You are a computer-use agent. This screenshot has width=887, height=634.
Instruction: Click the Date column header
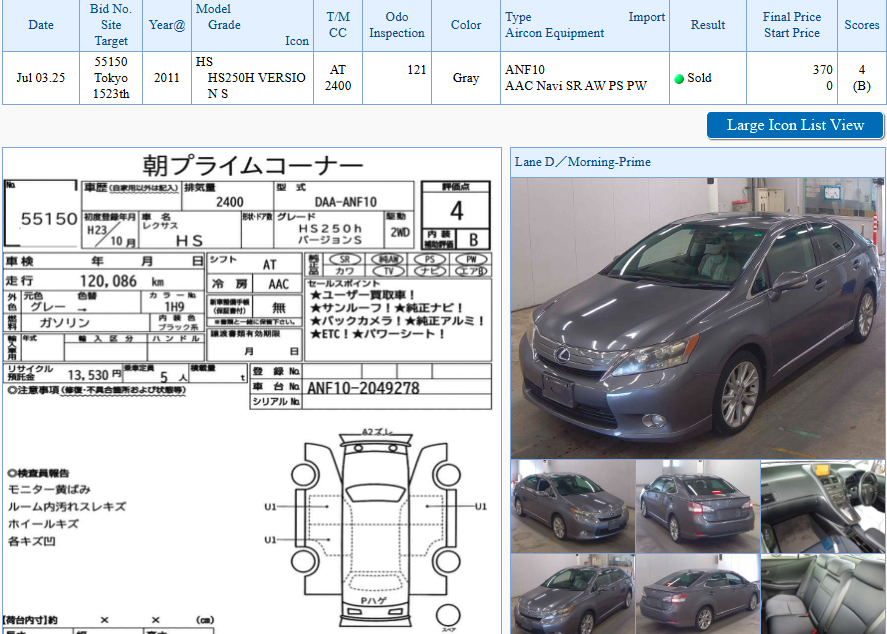click(41, 25)
